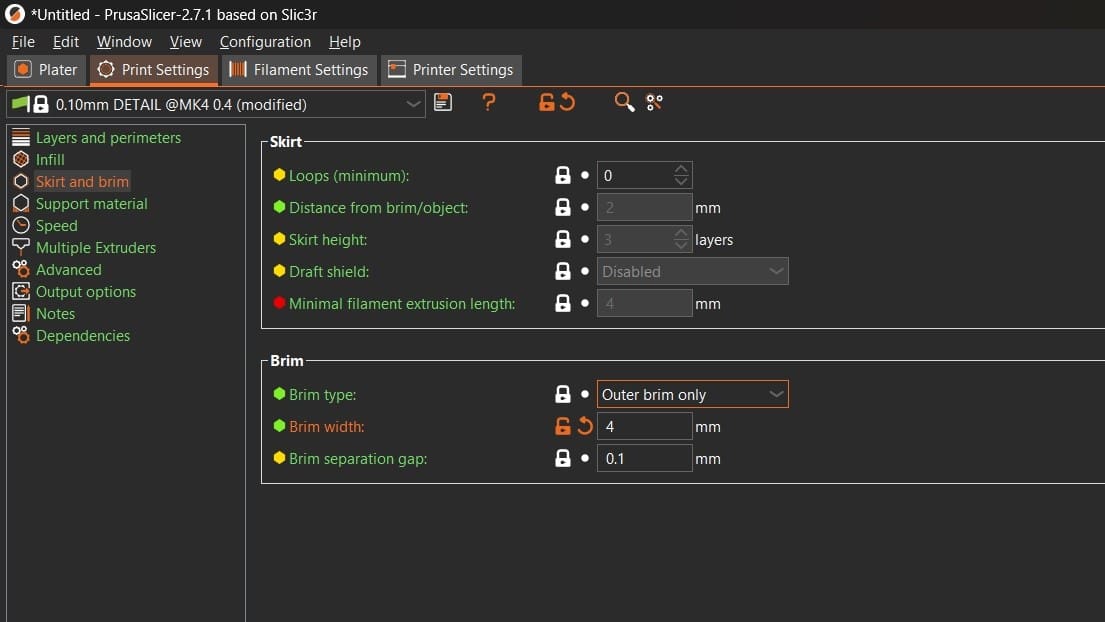Open the Help menu
1105x622 pixels.
tap(345, 42)
